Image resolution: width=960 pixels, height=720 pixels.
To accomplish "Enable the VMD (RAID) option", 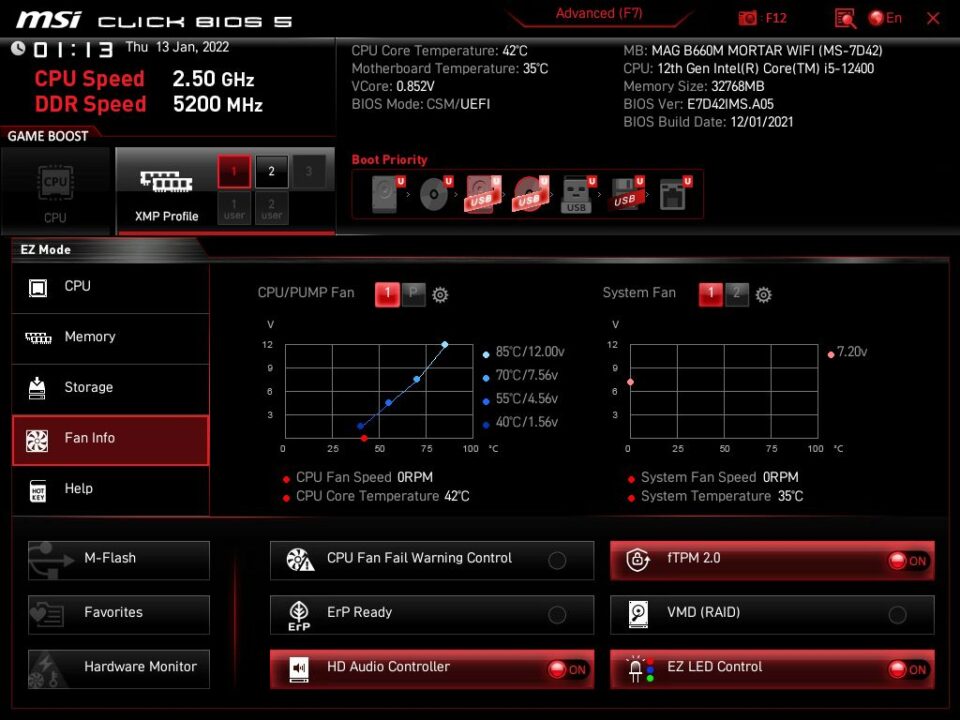I will [x=897, y=615].
